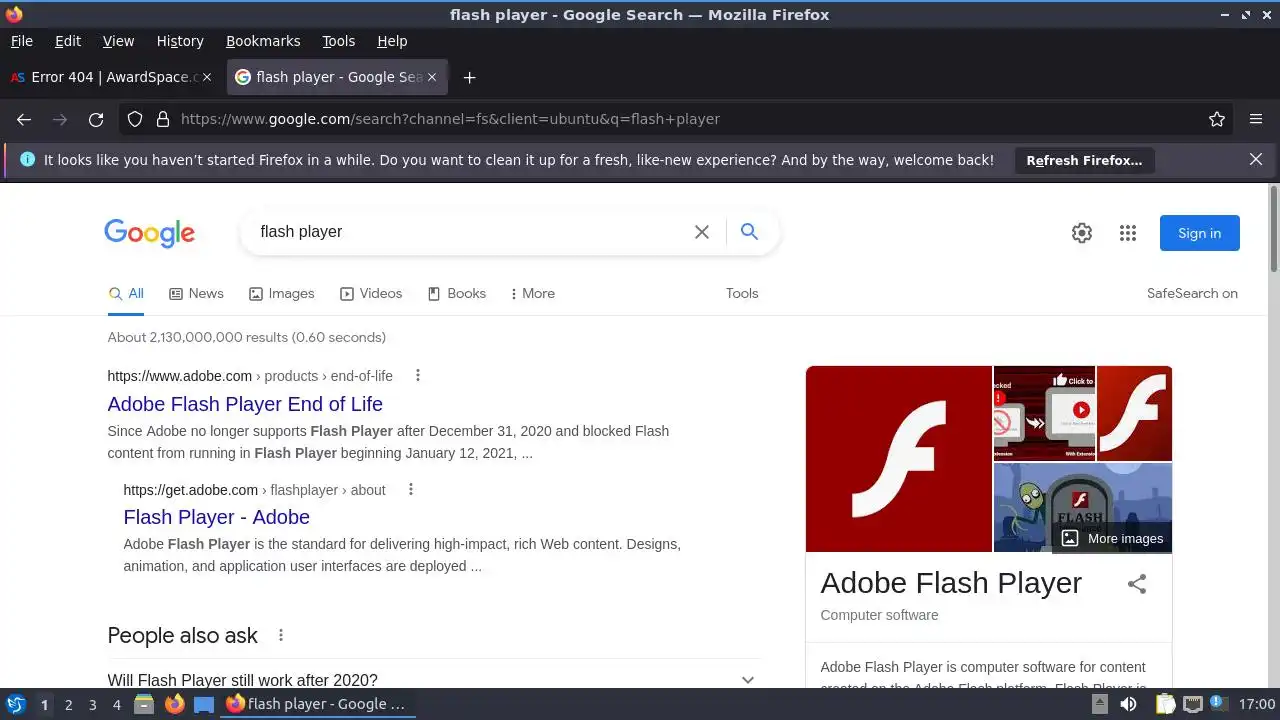This screenshot has width=1280, height=720.
Task: Launch Firefox from taskbar launcher
Action: pos(174,704)
